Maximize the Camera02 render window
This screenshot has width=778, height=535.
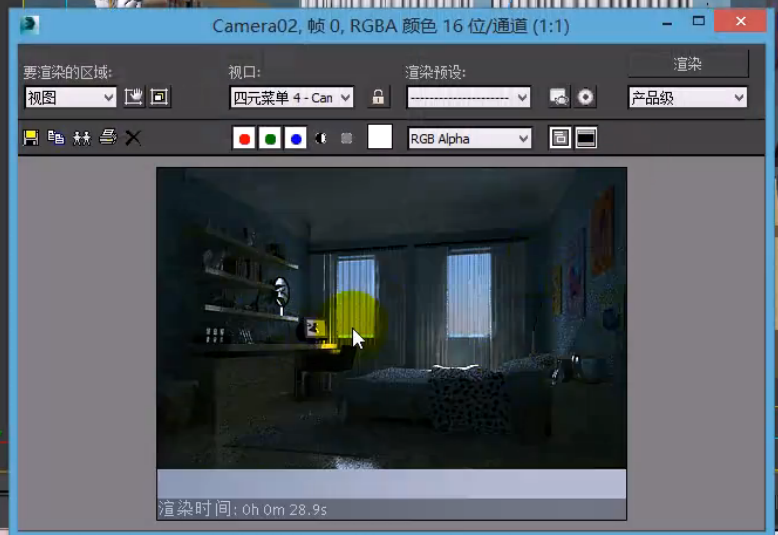(x=699, y=21)
